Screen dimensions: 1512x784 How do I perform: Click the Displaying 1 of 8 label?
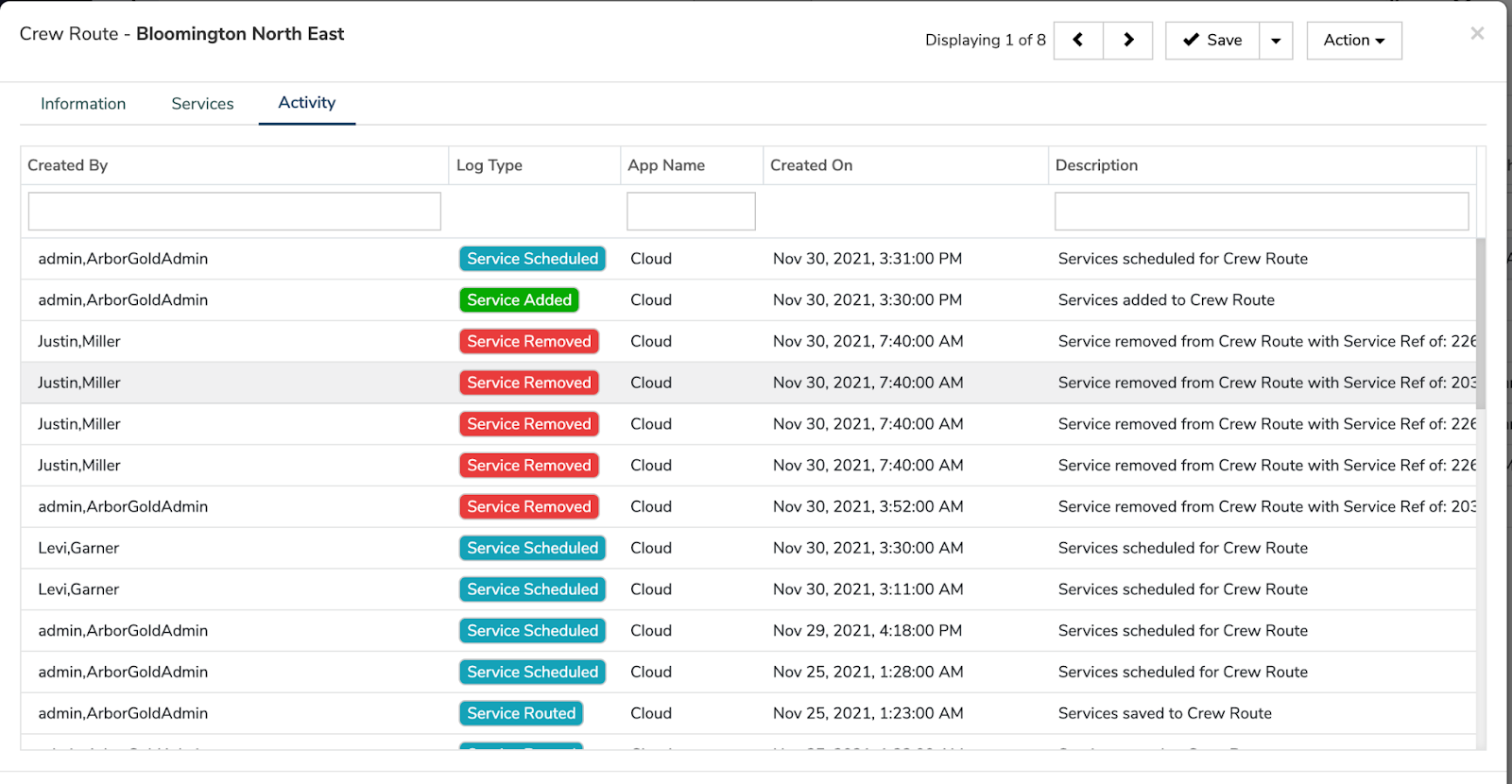pos(986,41)
